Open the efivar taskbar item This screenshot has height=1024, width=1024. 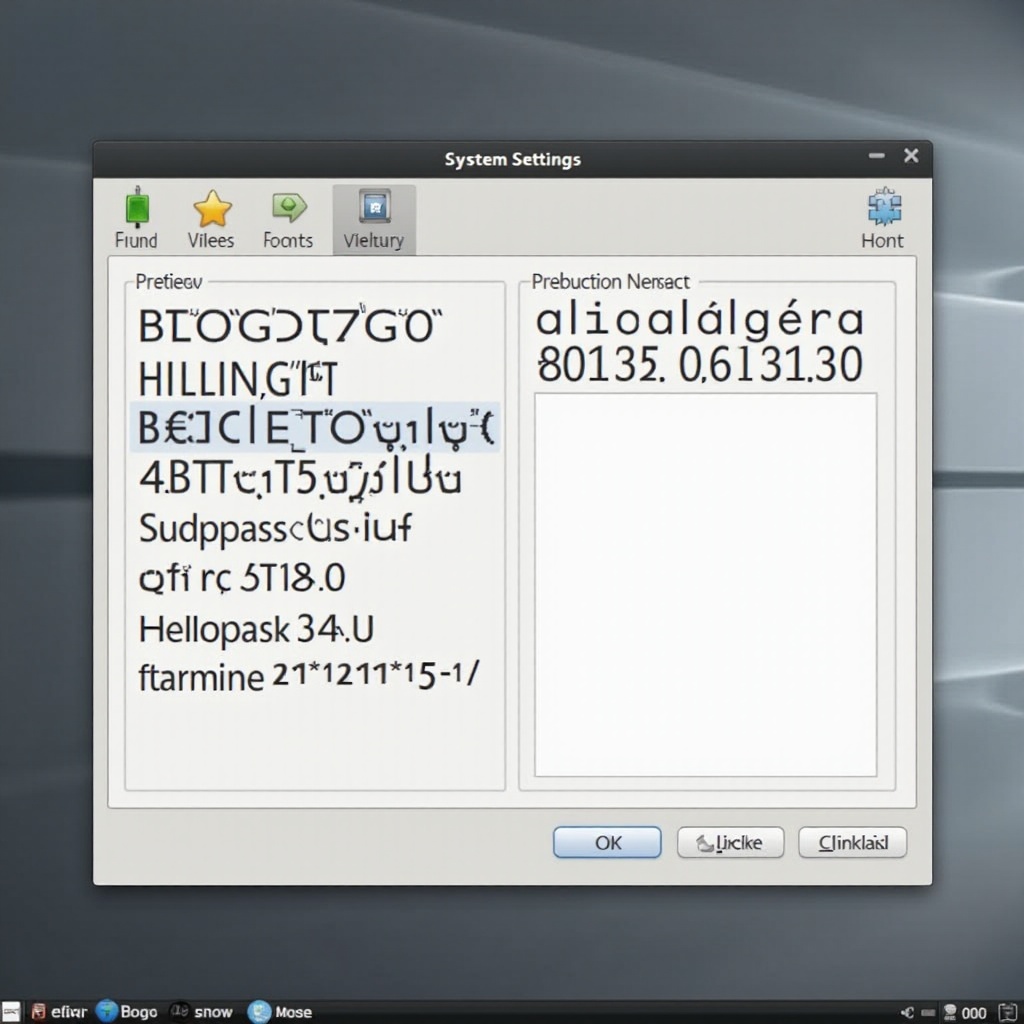click(x=59, y=1012)
